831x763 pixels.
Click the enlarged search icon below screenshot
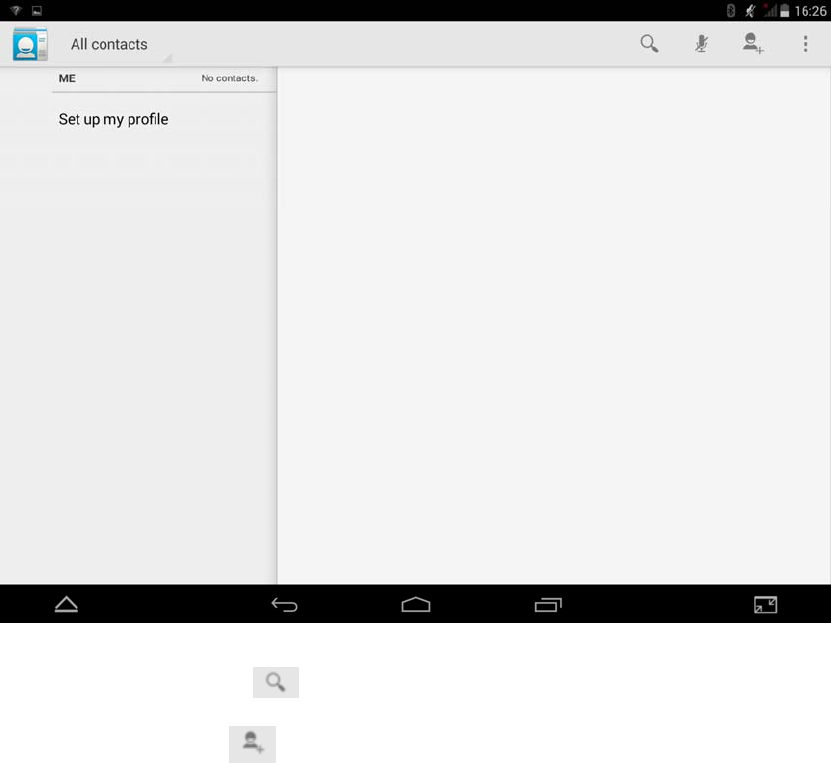tap(276, 682)
